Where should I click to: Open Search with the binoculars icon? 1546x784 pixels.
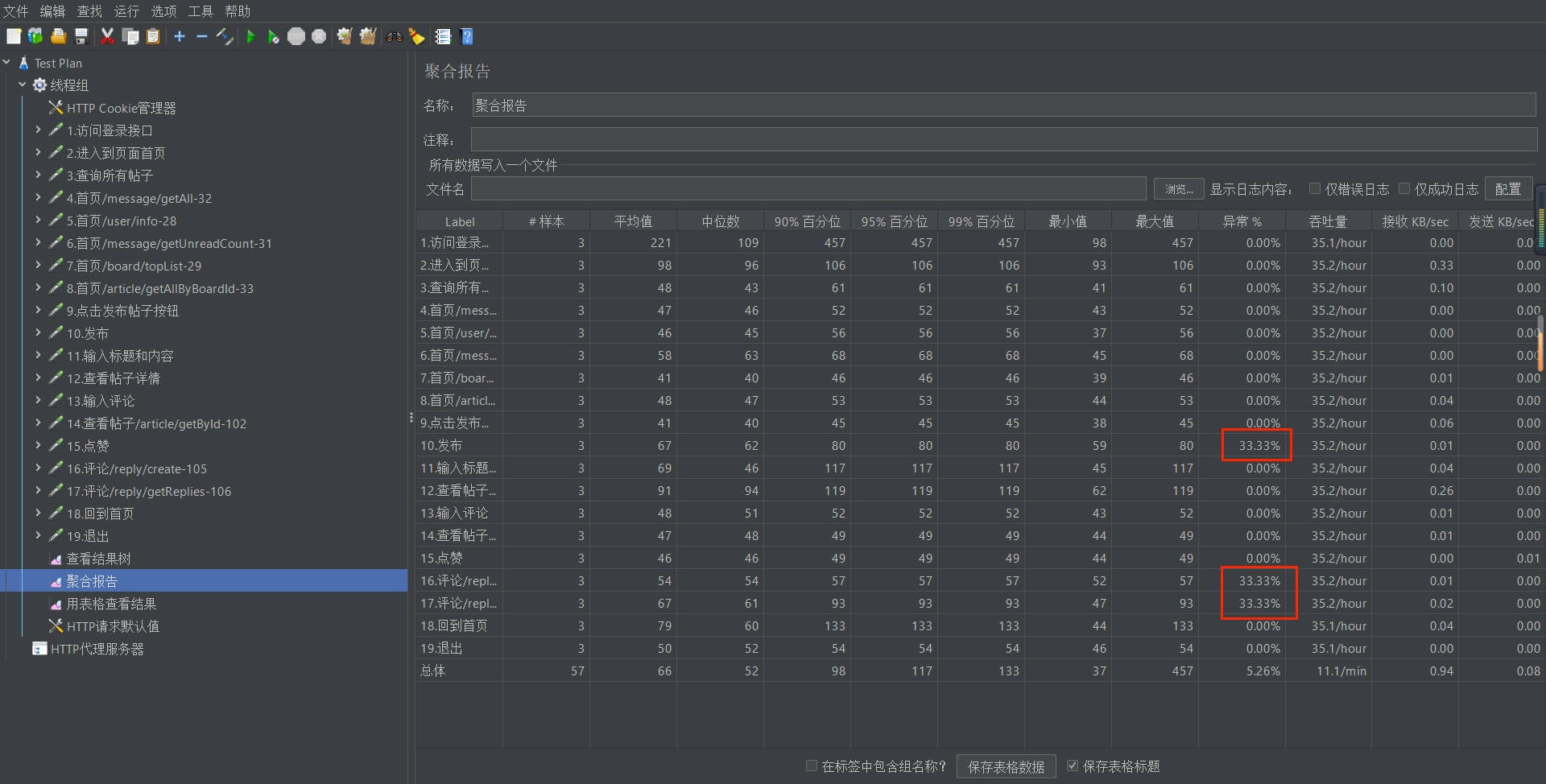(x=395, y=36)
